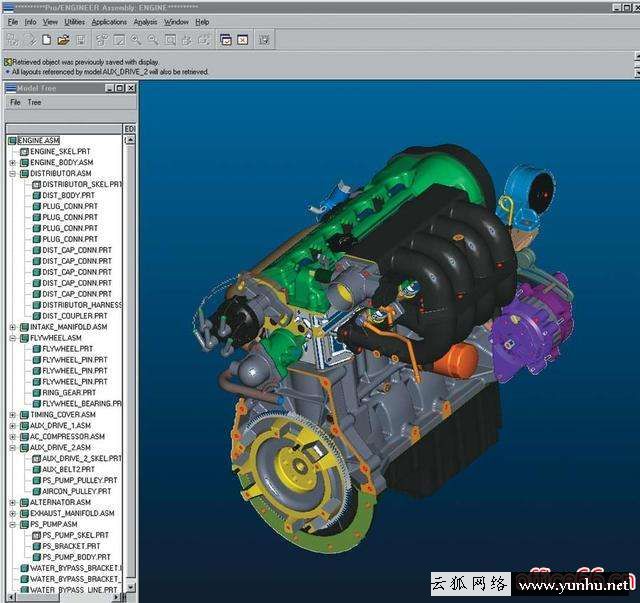Activate window using the stacked windows icon
Viewport: 640px width, 603px height.
[226, 40]
